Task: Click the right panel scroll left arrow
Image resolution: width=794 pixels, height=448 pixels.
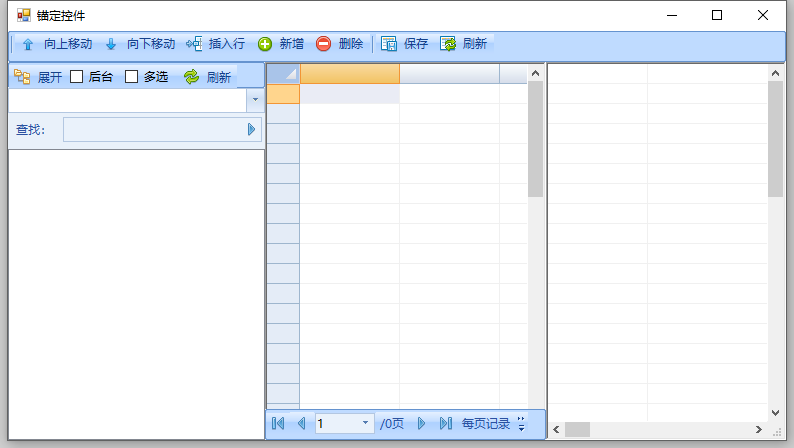Action: tap(556, 429)
